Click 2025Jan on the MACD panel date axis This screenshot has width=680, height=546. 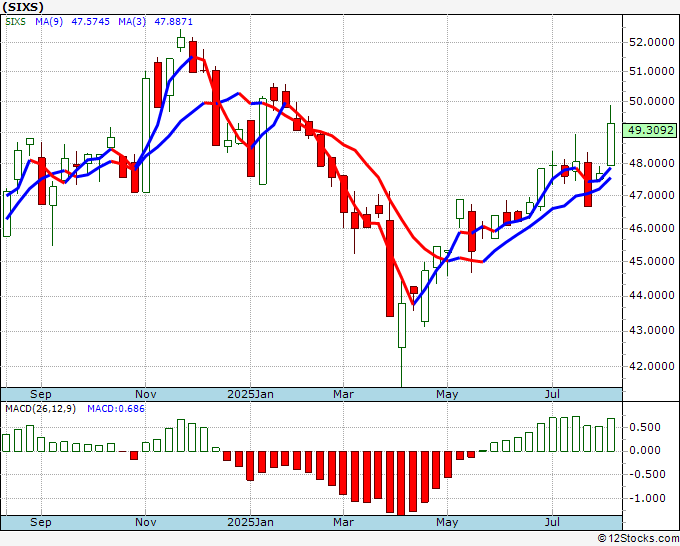click(x=251, y=522)
